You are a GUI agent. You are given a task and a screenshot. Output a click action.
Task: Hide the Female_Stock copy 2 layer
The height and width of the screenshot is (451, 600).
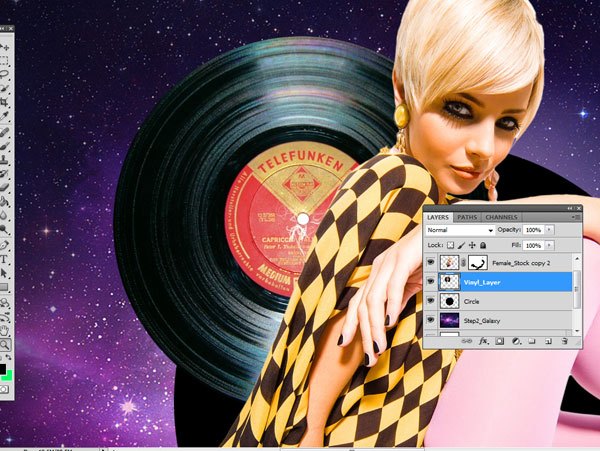tap(430, 262)
